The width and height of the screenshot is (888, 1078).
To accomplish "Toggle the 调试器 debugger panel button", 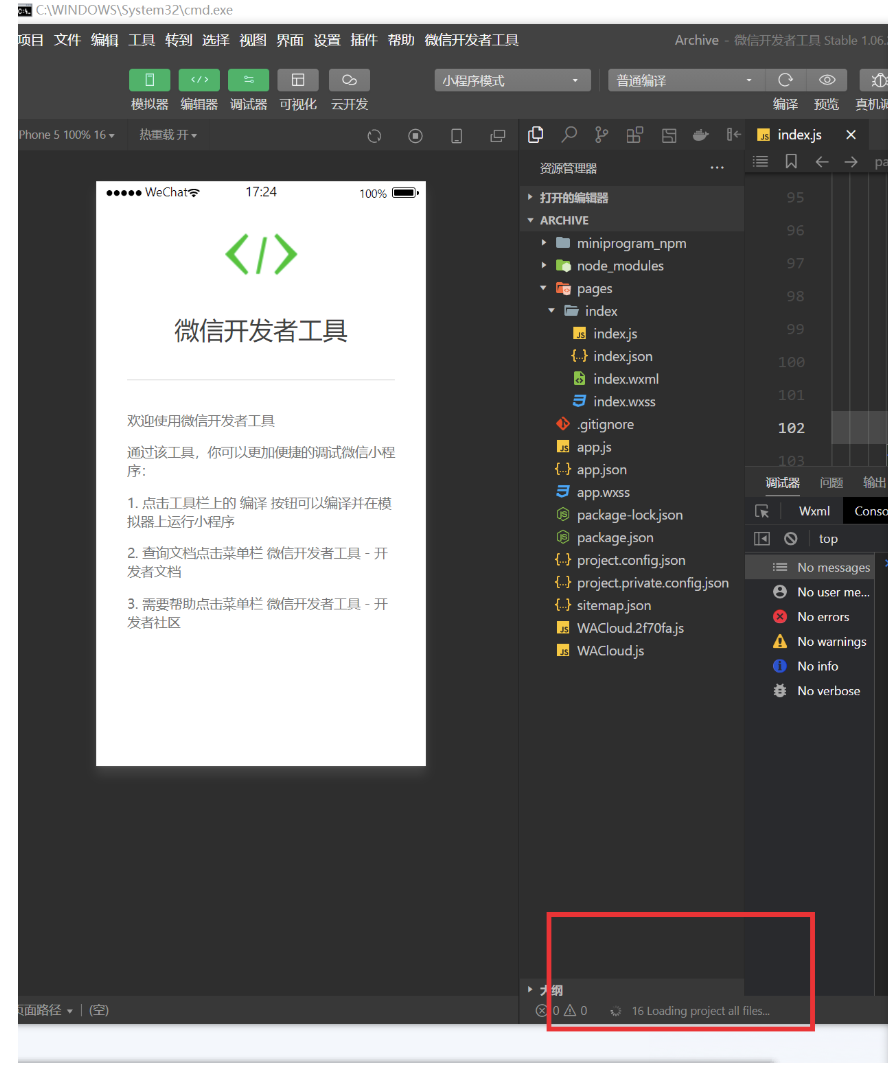I will point(249,80).
